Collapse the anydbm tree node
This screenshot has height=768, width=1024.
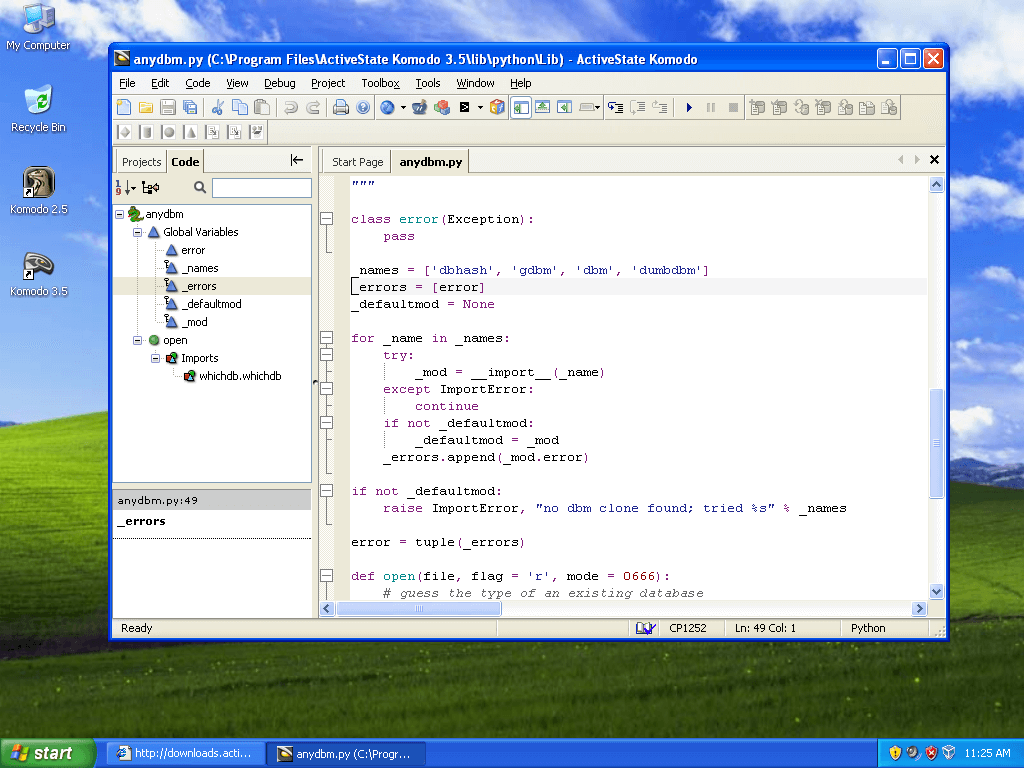[120, 214]
